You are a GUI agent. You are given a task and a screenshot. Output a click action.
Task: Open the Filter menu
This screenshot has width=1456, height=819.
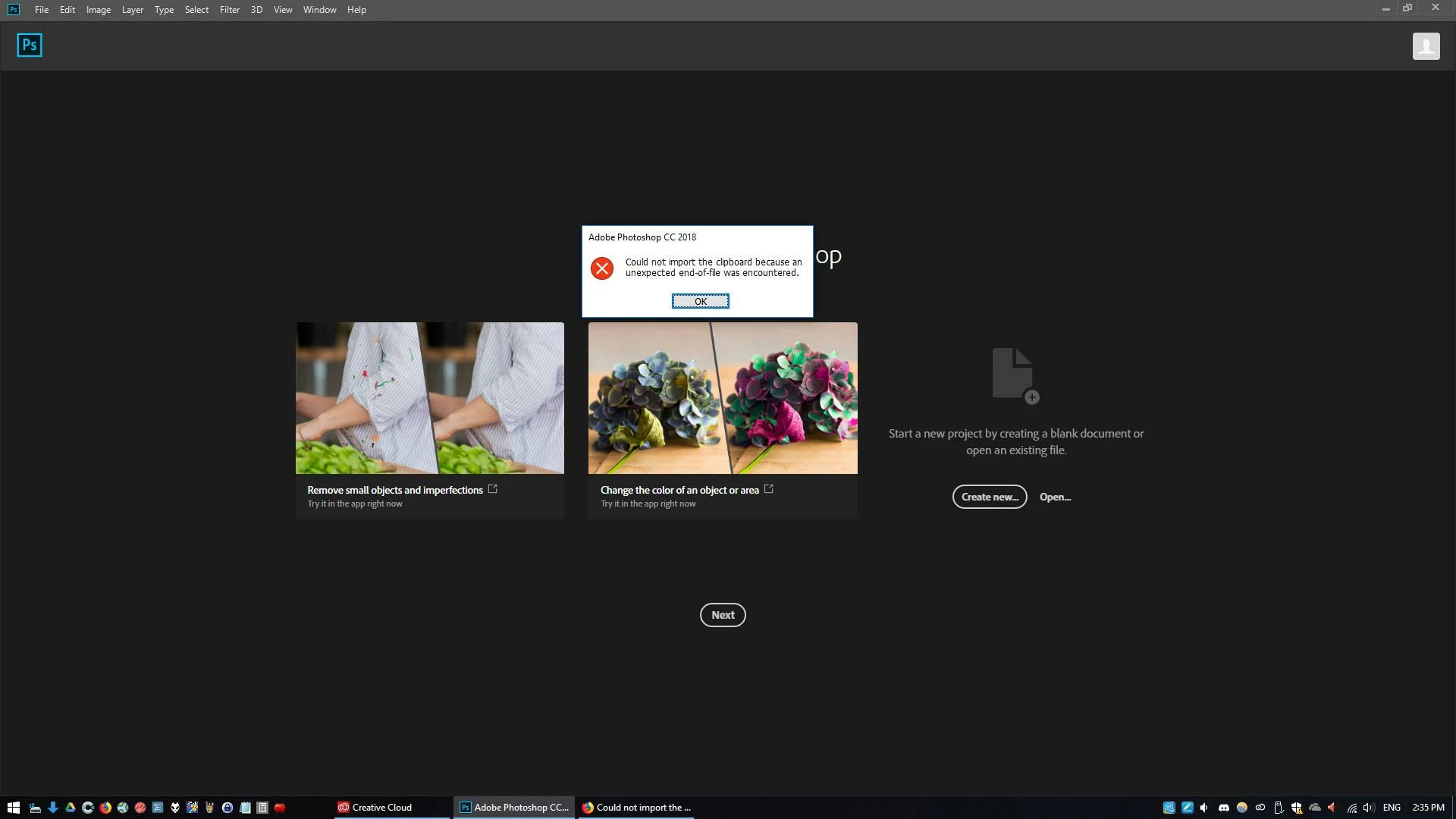(x=229, y=10)
